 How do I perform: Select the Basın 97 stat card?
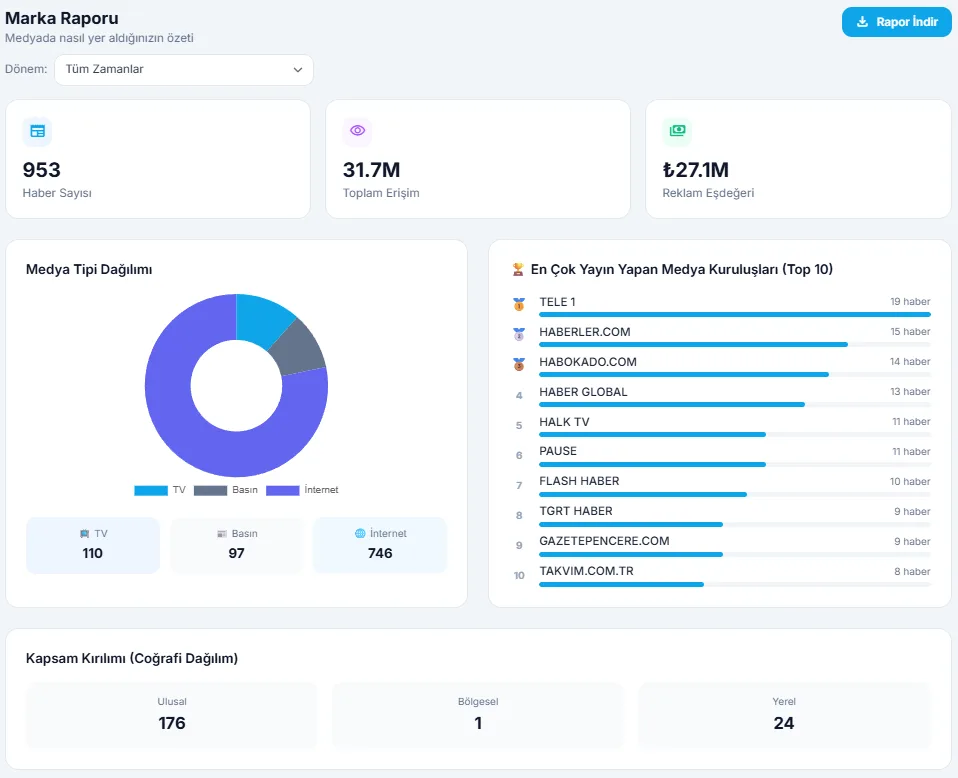[236, 545]
